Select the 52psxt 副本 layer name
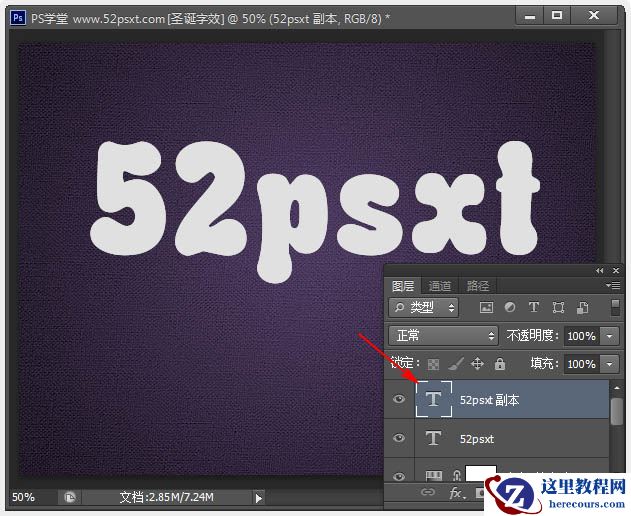Viewport: 631px width, 516px height. click(x=489, y=400)
